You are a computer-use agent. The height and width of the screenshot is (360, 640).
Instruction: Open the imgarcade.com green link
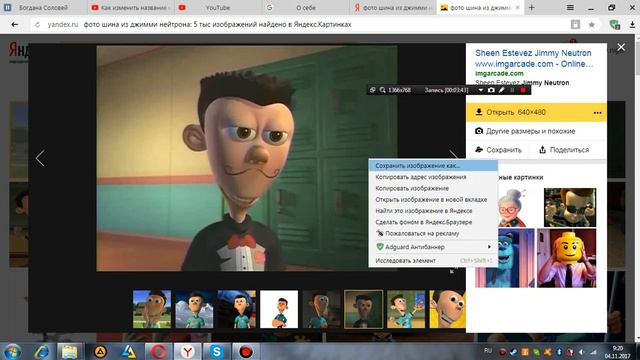pos(499,73)
